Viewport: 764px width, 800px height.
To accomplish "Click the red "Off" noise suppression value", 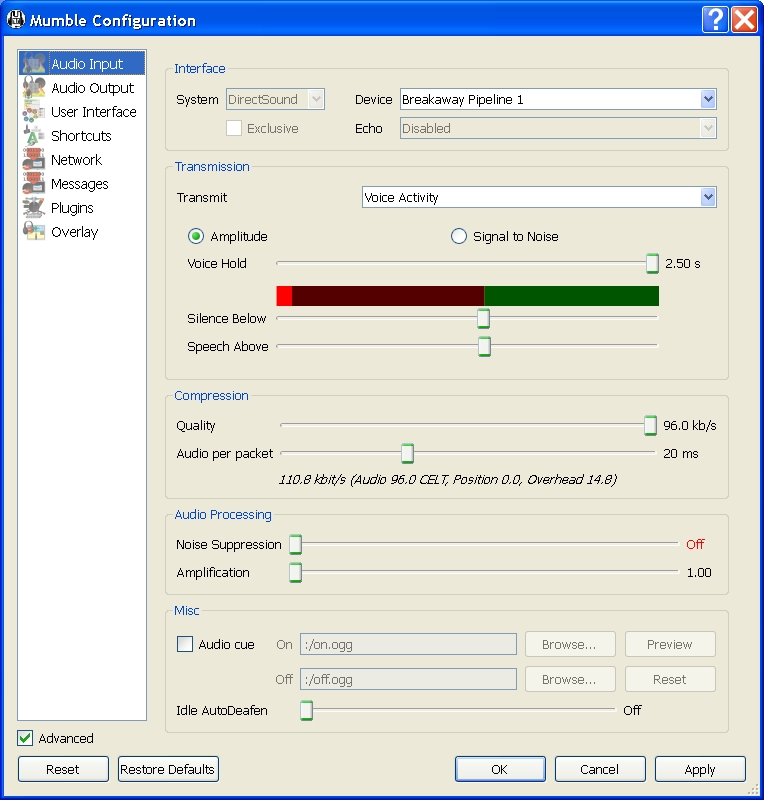I will coord(695,544).
